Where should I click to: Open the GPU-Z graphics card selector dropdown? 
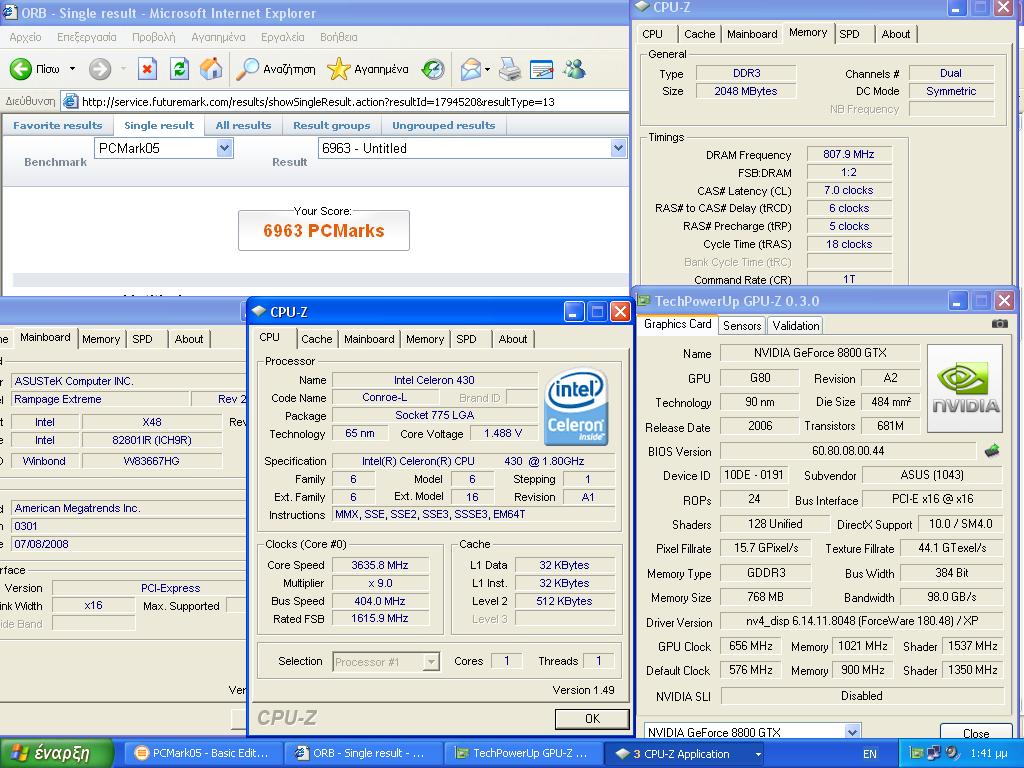(x=852, y=732)
